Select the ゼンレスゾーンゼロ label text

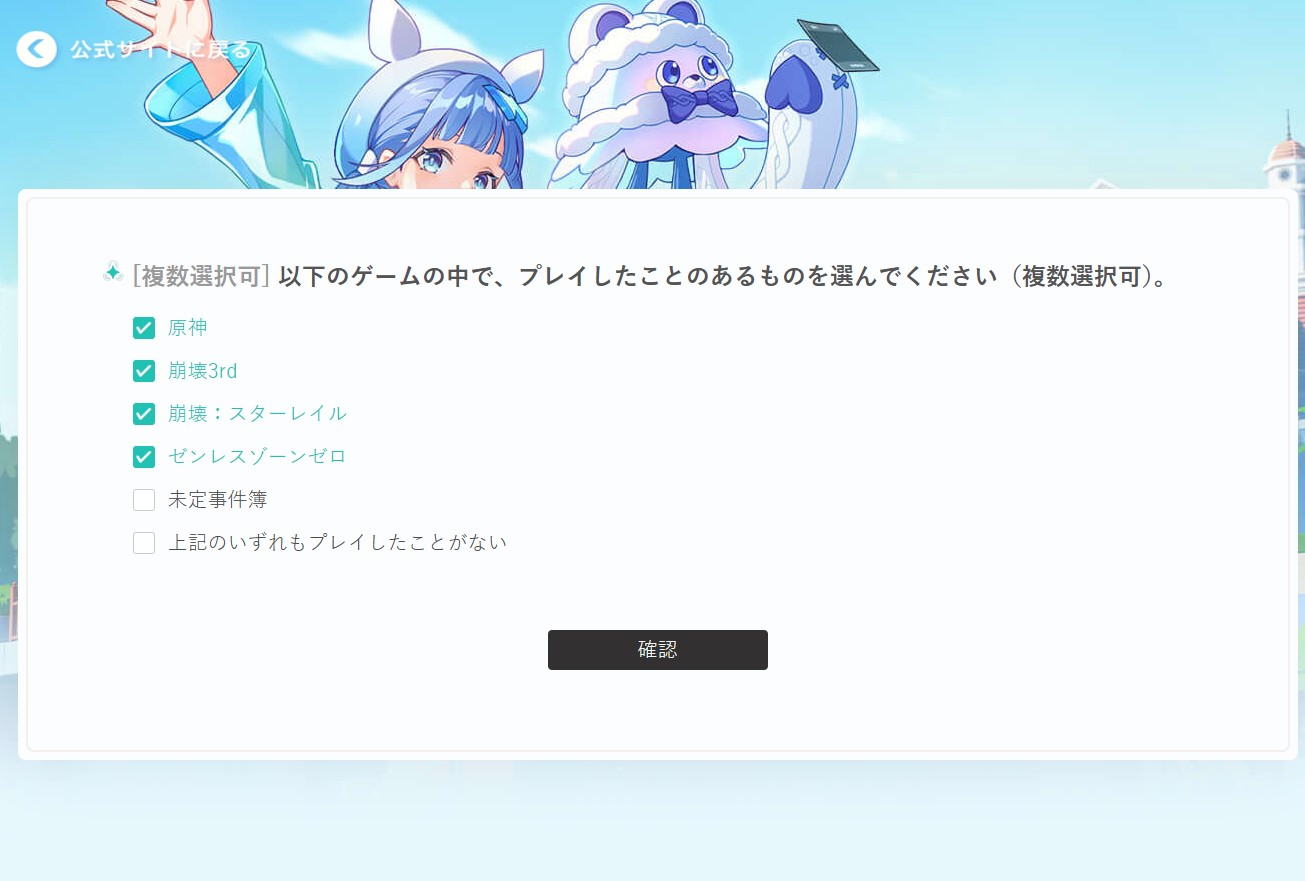click(257, 457)
